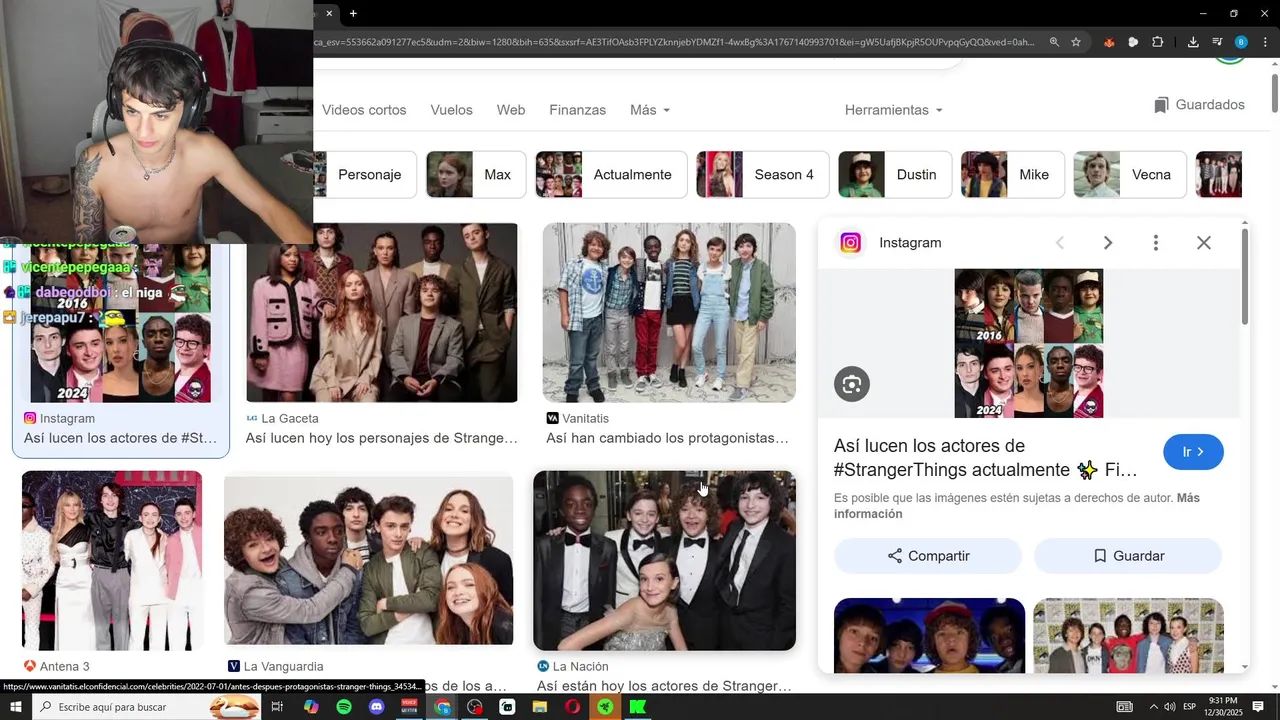Filter images by Dustin chip
The width and height of the screenshot is (1280, 720).
click(895, 175)
